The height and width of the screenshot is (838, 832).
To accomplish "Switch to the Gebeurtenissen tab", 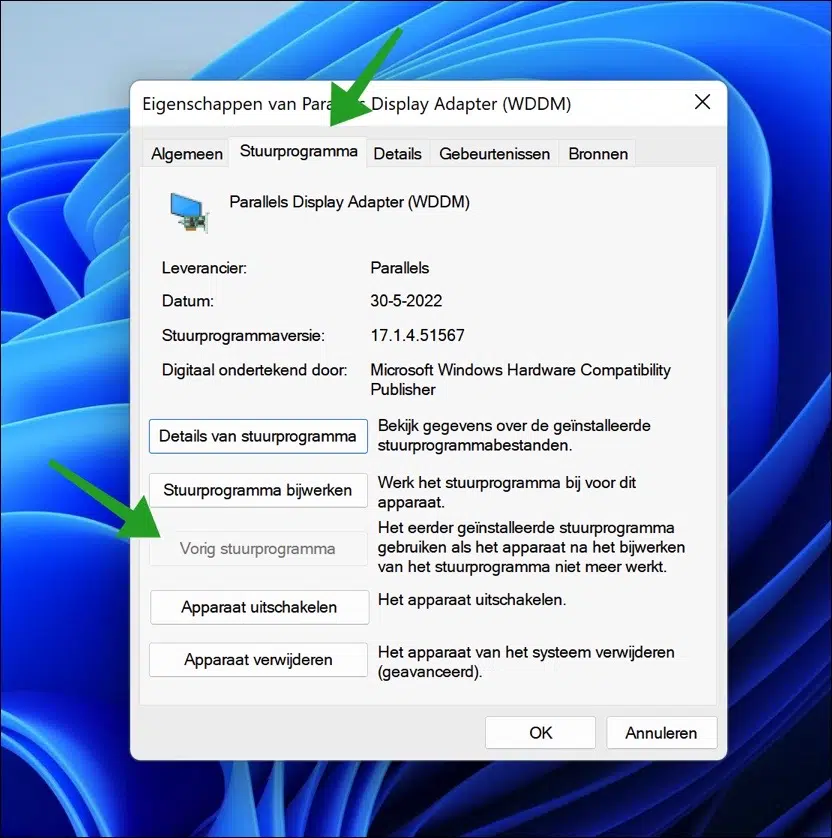I will 494,154.
